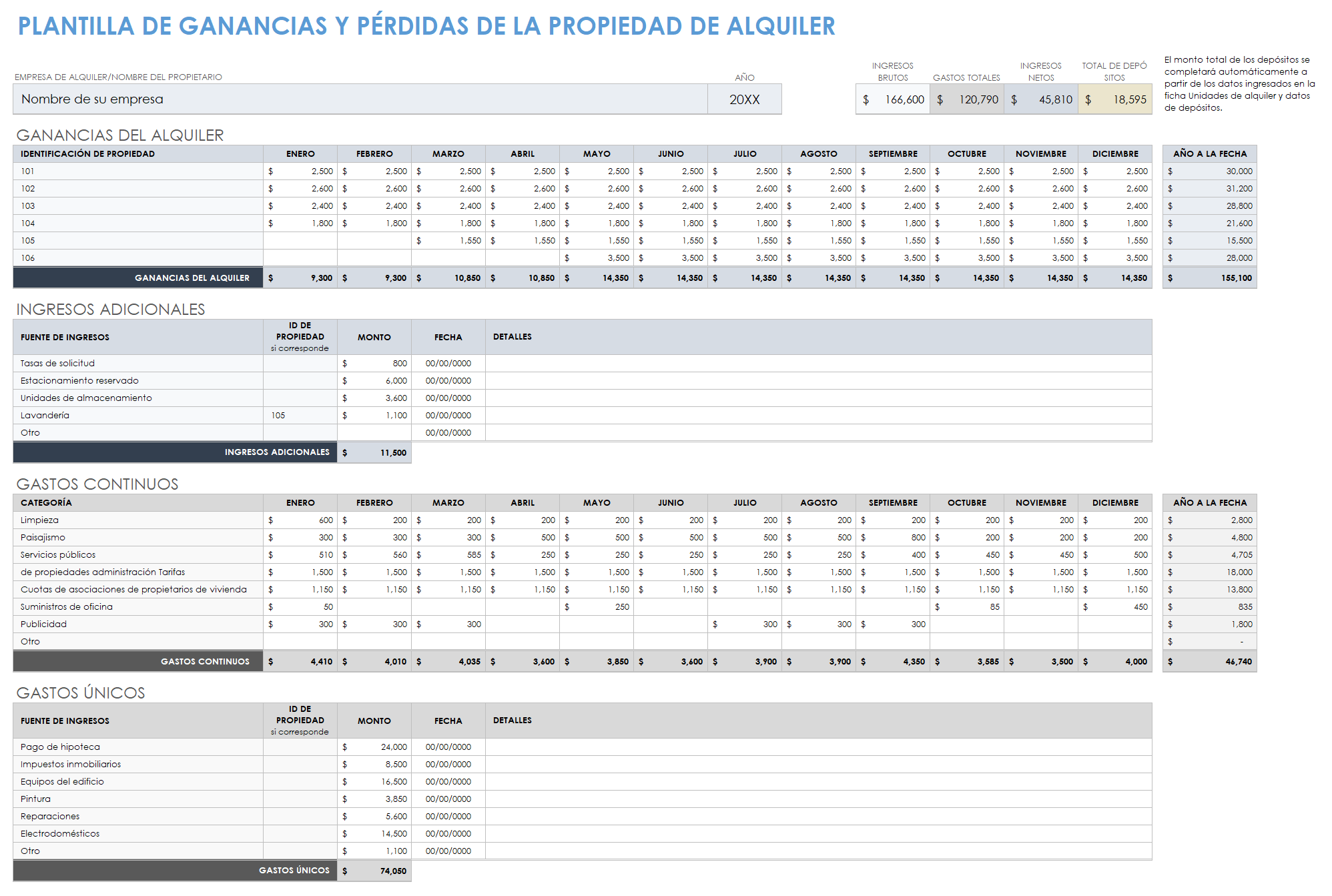This screenshot has height=896, width=1332.
Task: Select the Ingresos adicionales total 11,500
Action: pyautogui.click(x=374, y=453)
